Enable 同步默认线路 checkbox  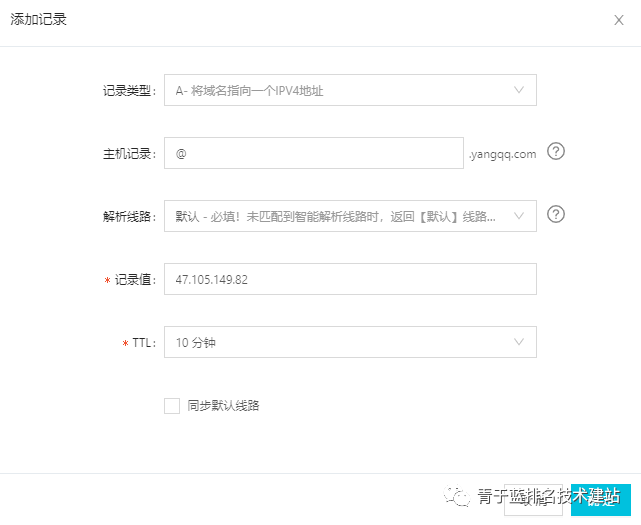172,406
